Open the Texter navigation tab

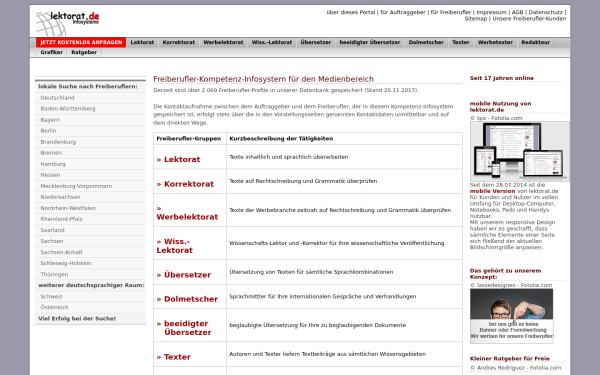[x=461, y=42]
